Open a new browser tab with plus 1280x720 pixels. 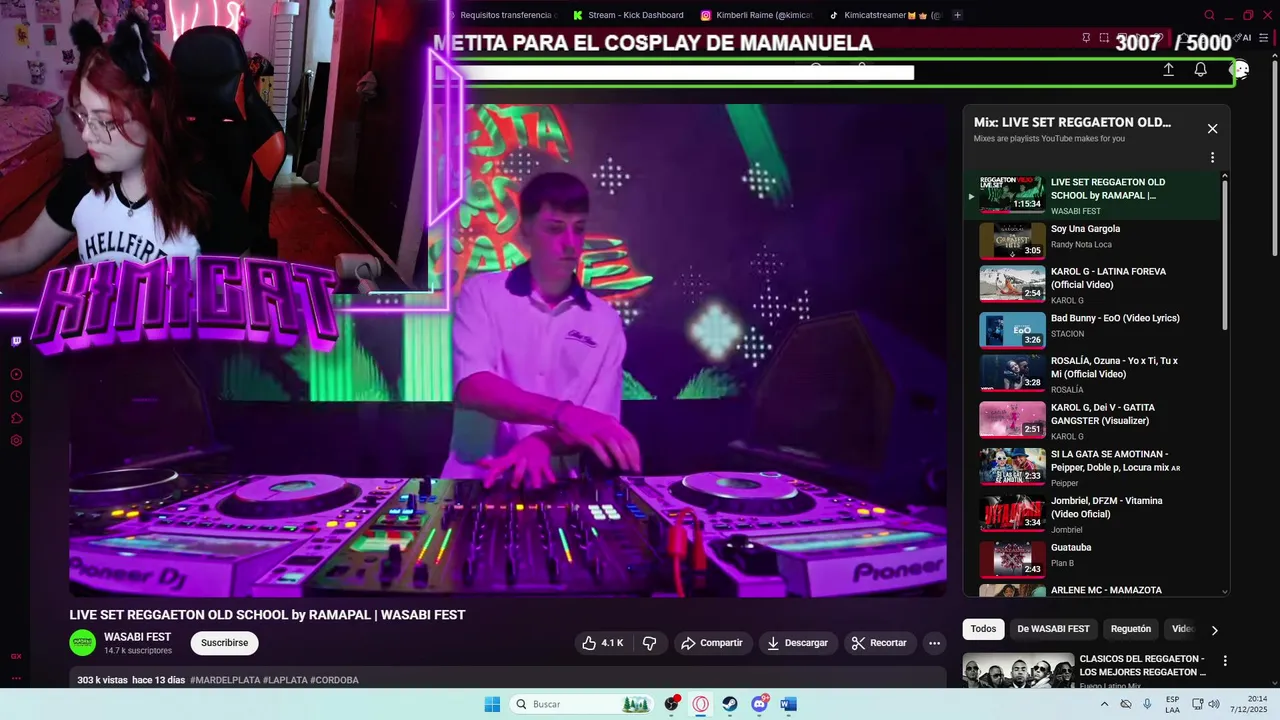tap(957, 15)
